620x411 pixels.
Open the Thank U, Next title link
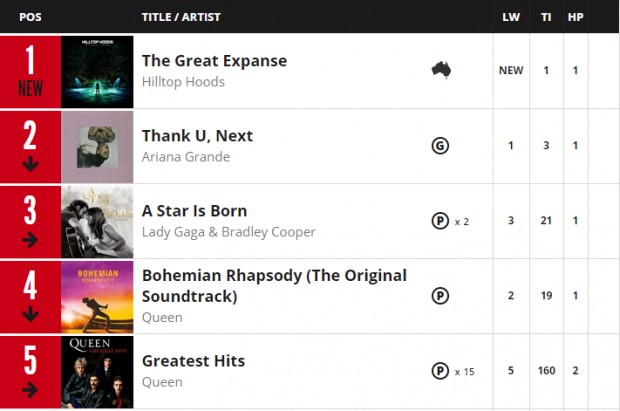click(197, 136)
